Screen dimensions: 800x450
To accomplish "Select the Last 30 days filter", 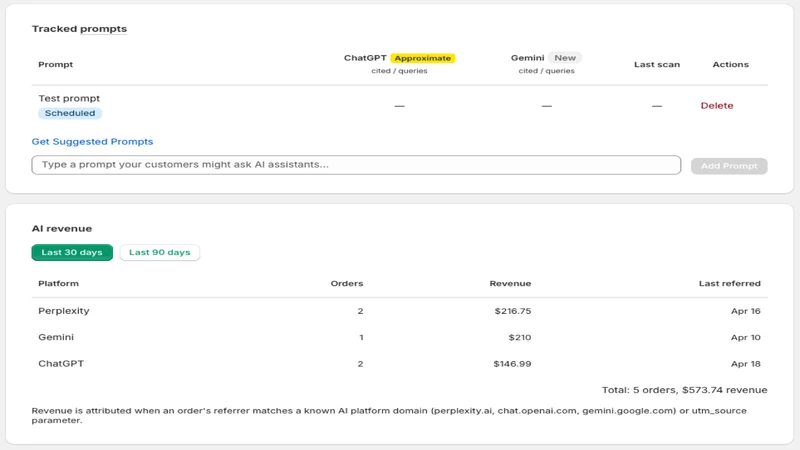I will point(72,253).
